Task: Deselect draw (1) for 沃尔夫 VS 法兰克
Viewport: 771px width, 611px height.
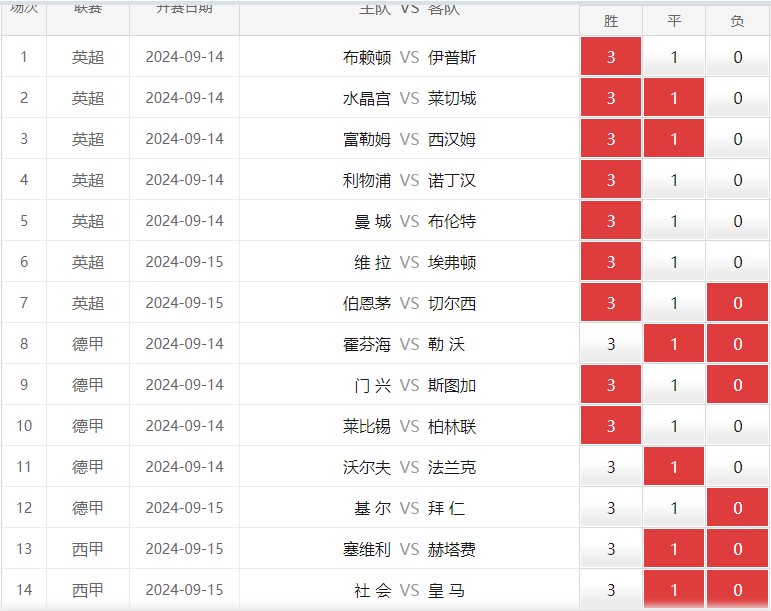Action: (674, 466)
